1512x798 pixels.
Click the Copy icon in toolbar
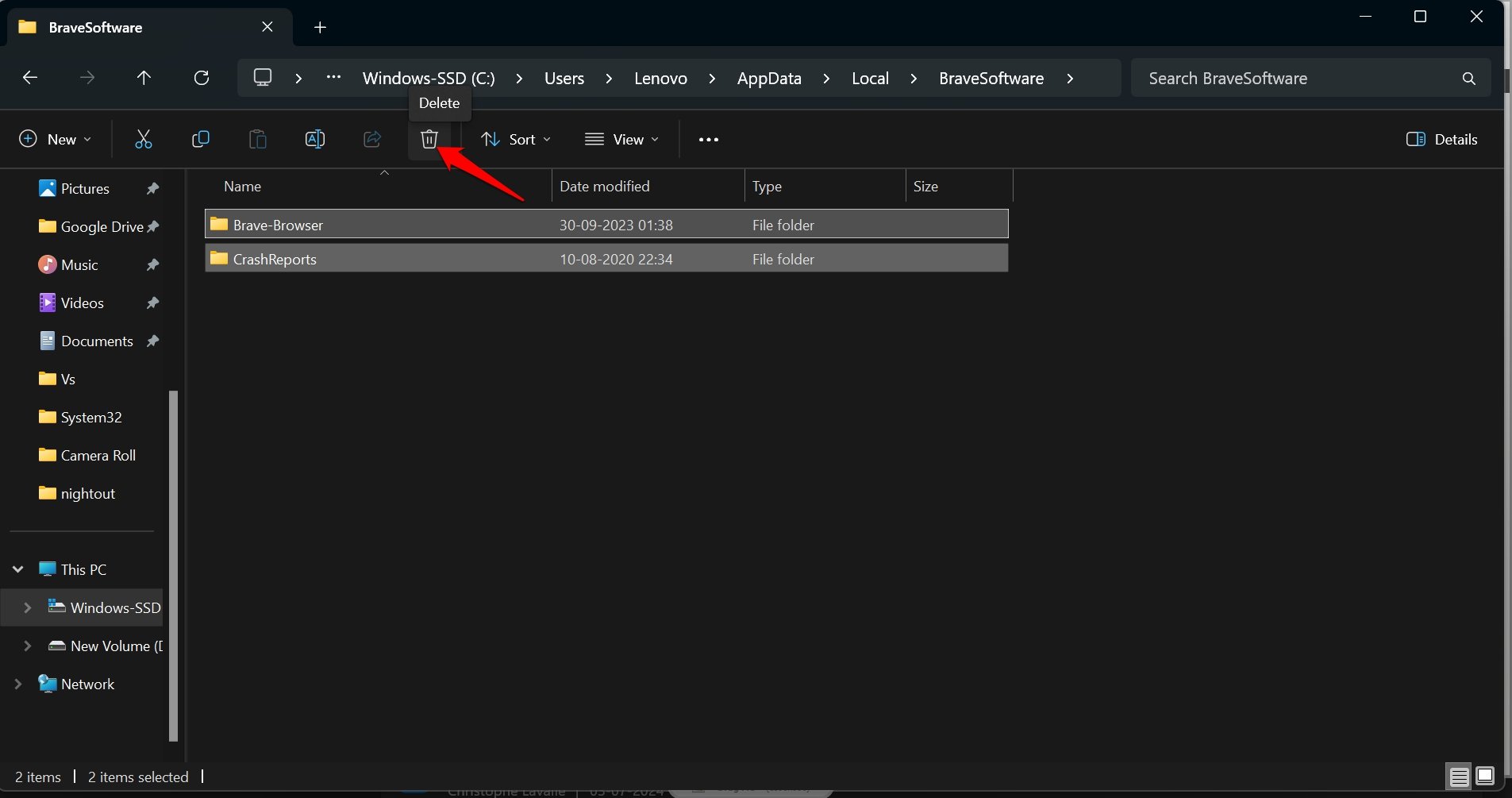(201, 140)
